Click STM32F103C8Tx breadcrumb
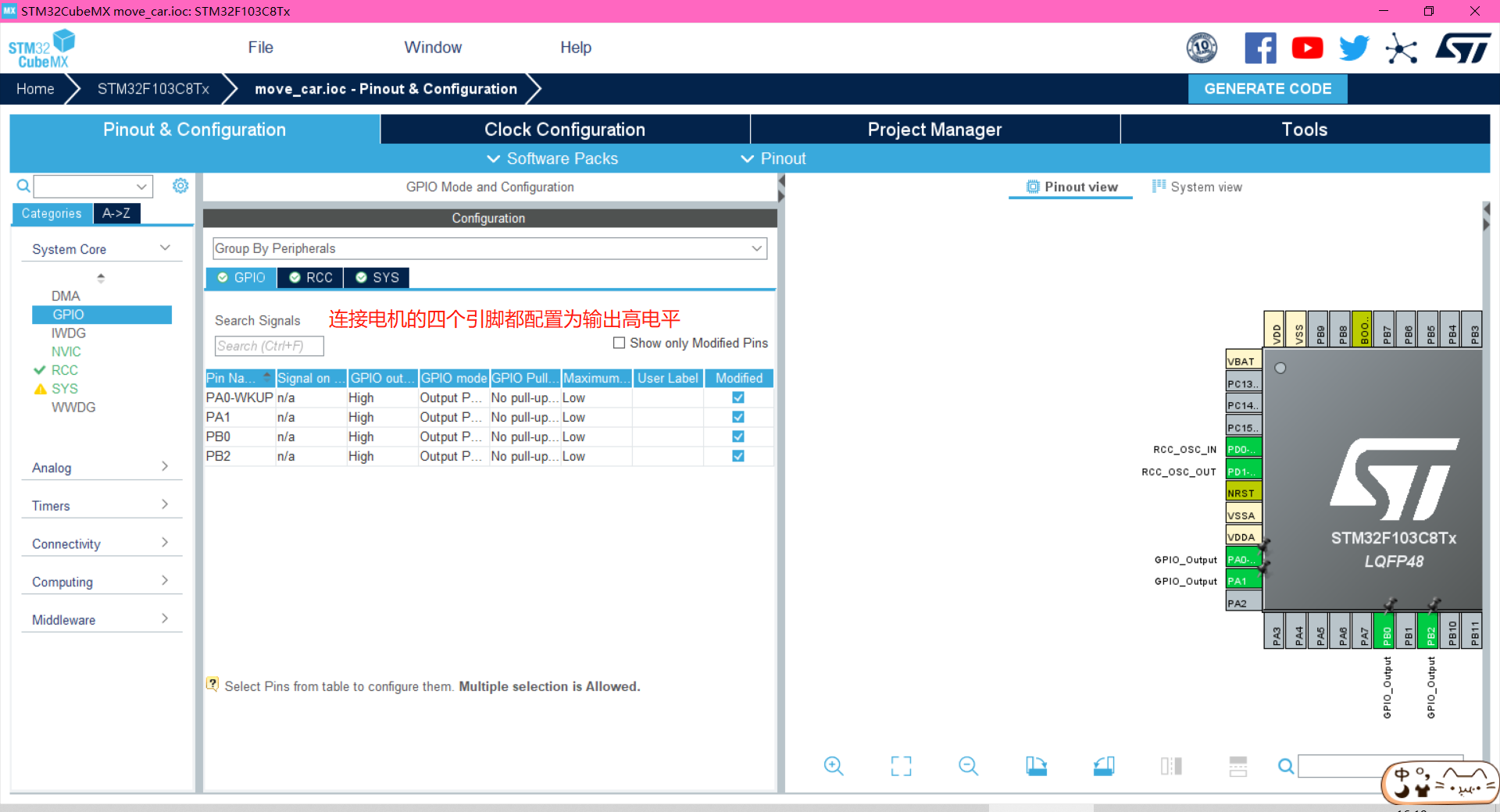This screenshot has width=1500, height=812. (153, 89)
